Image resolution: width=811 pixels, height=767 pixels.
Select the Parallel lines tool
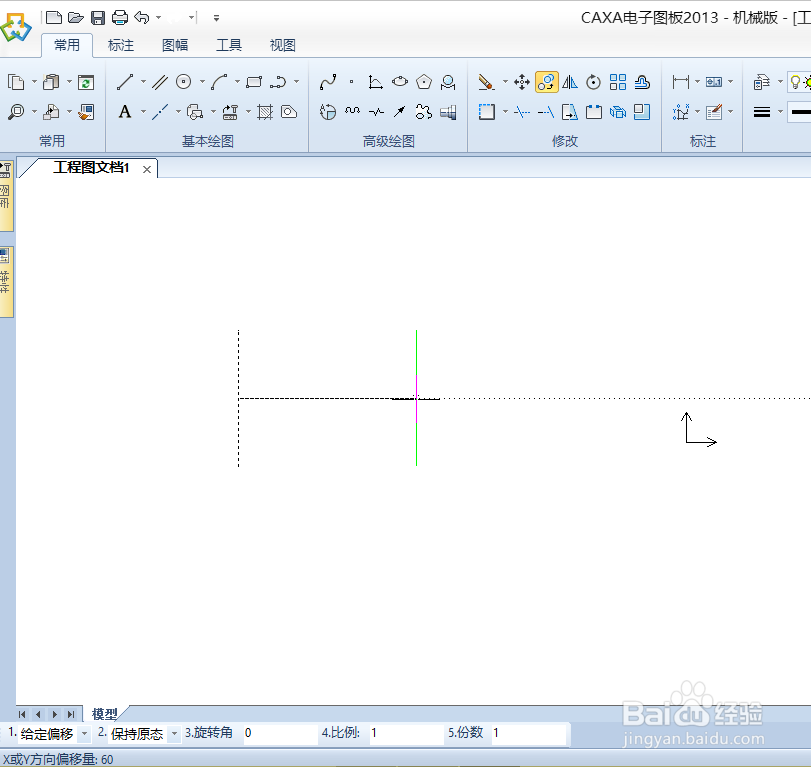[159, 82]
